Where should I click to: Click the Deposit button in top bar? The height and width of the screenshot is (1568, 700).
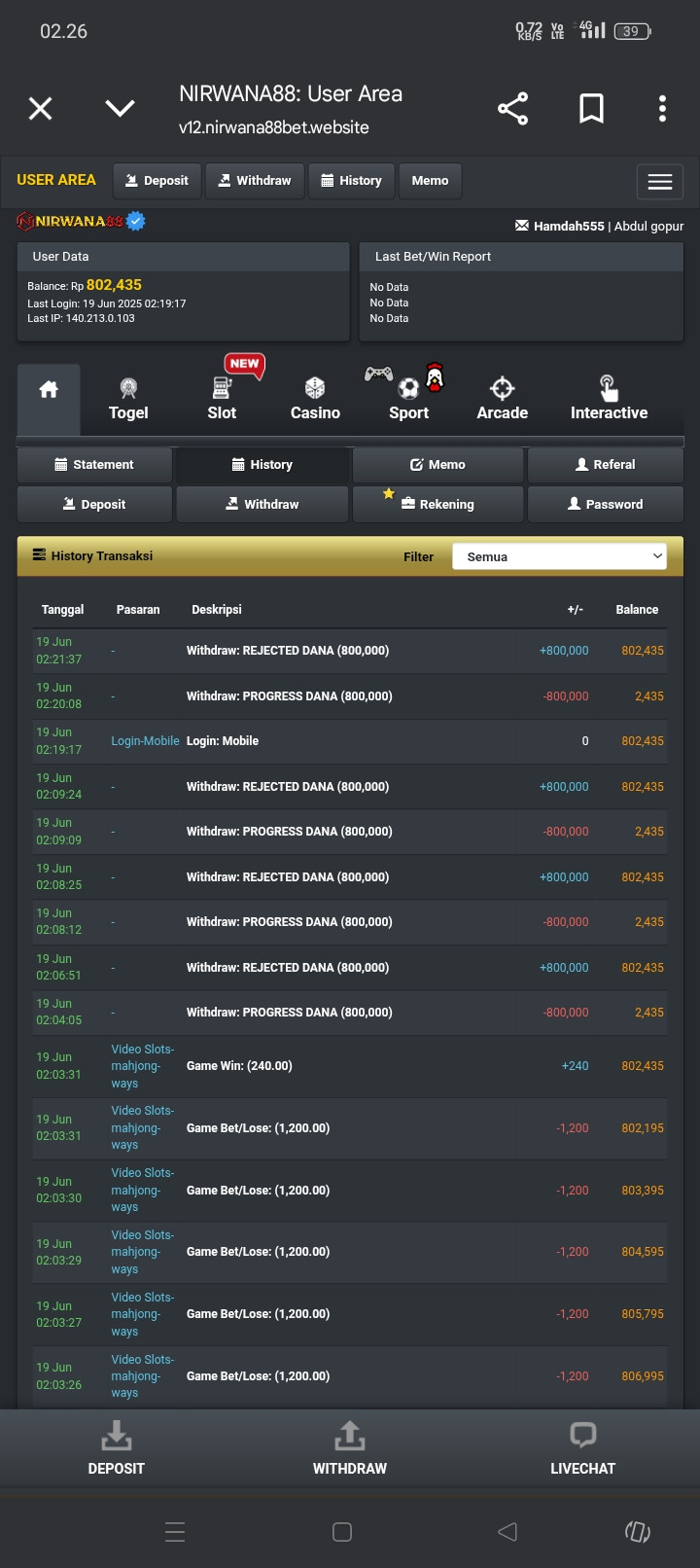coord(157,181)
